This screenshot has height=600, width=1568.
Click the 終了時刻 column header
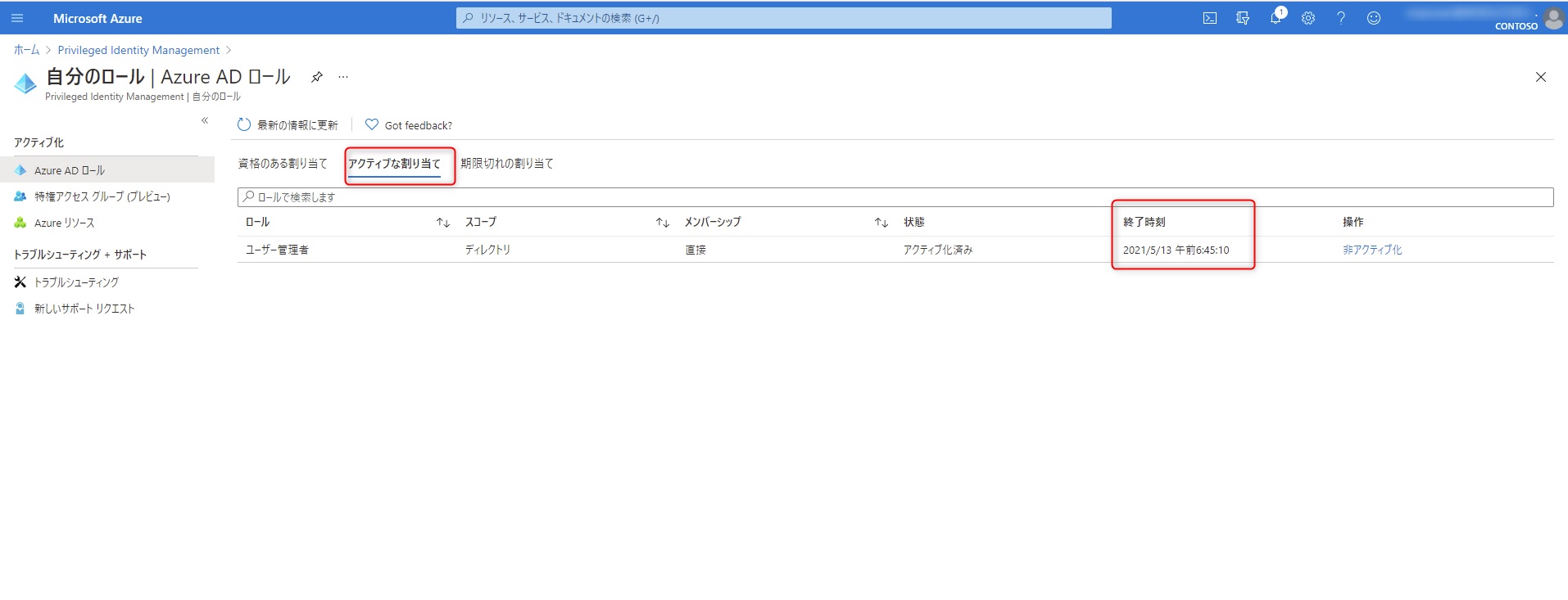pos(1144,223)
